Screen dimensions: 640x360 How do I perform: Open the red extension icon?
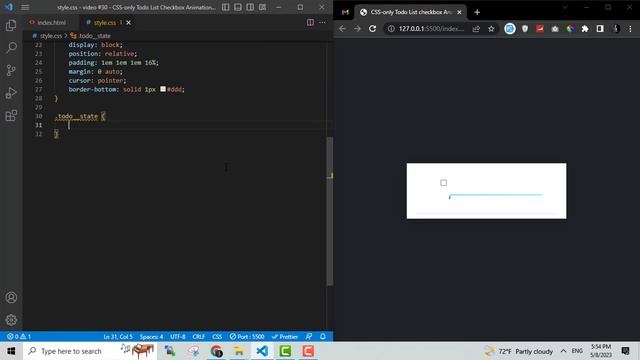coord(540,29)
